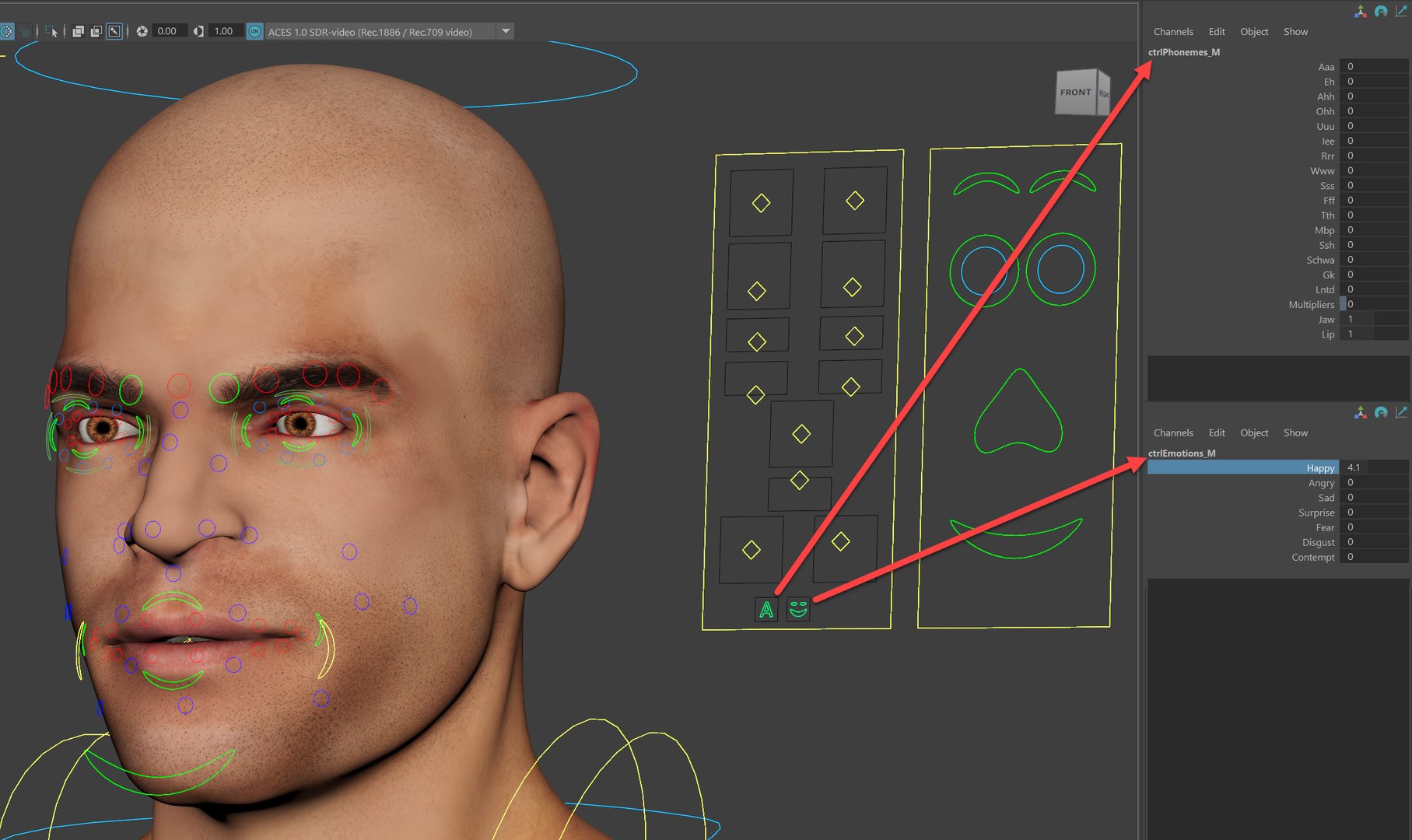1412x840 pixels.
Task: Click the Lip multiplier value field
Action: pyautogui.click(x=1373, y=334)
